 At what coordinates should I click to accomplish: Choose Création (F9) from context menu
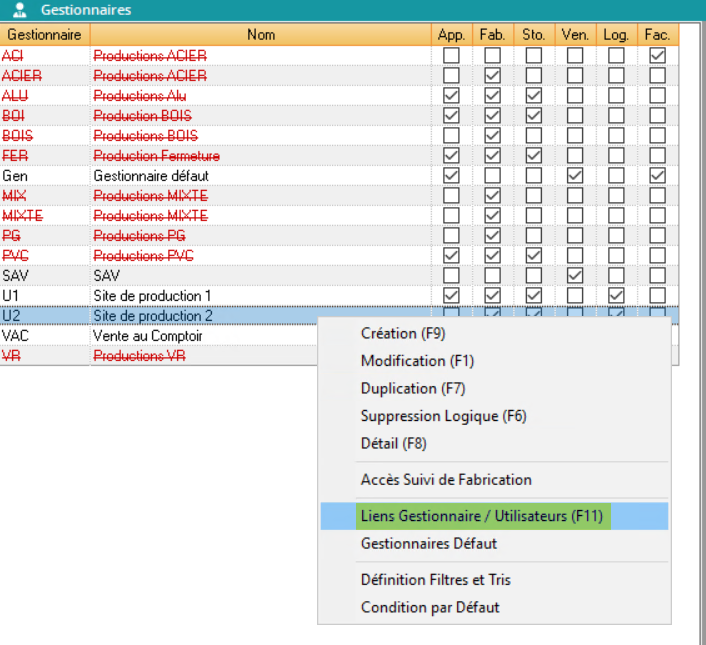click(403, 333)
